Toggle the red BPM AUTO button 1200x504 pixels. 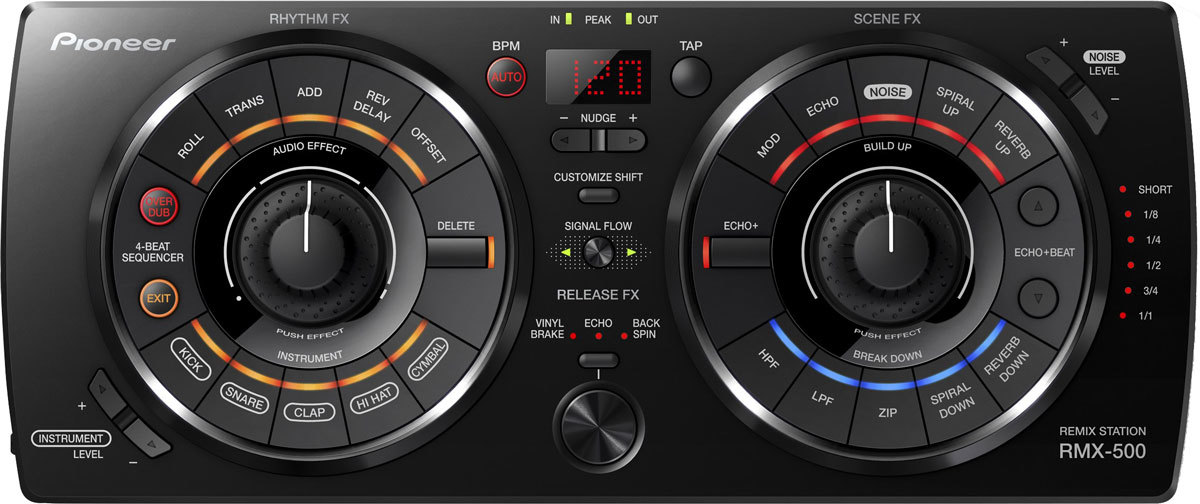click(507, 76)
